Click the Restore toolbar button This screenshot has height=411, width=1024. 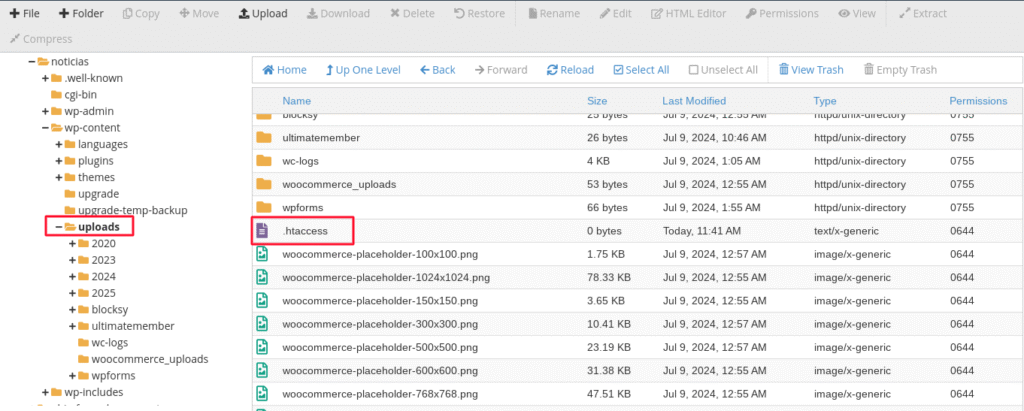[479, 13]
